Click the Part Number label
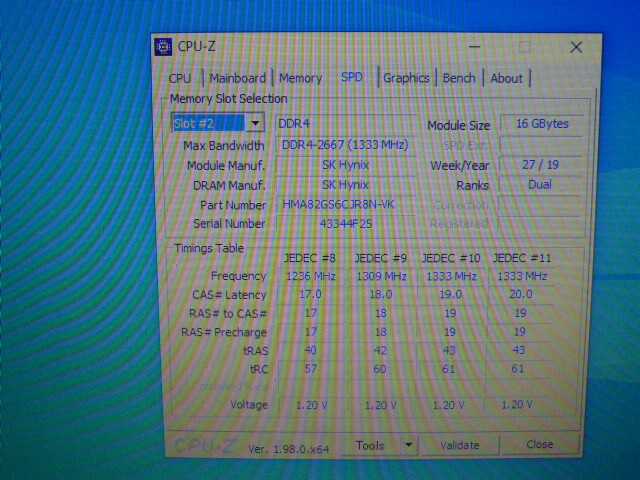Image resolution: width=640 pixels, height=480 pixels. pos(233,205)
